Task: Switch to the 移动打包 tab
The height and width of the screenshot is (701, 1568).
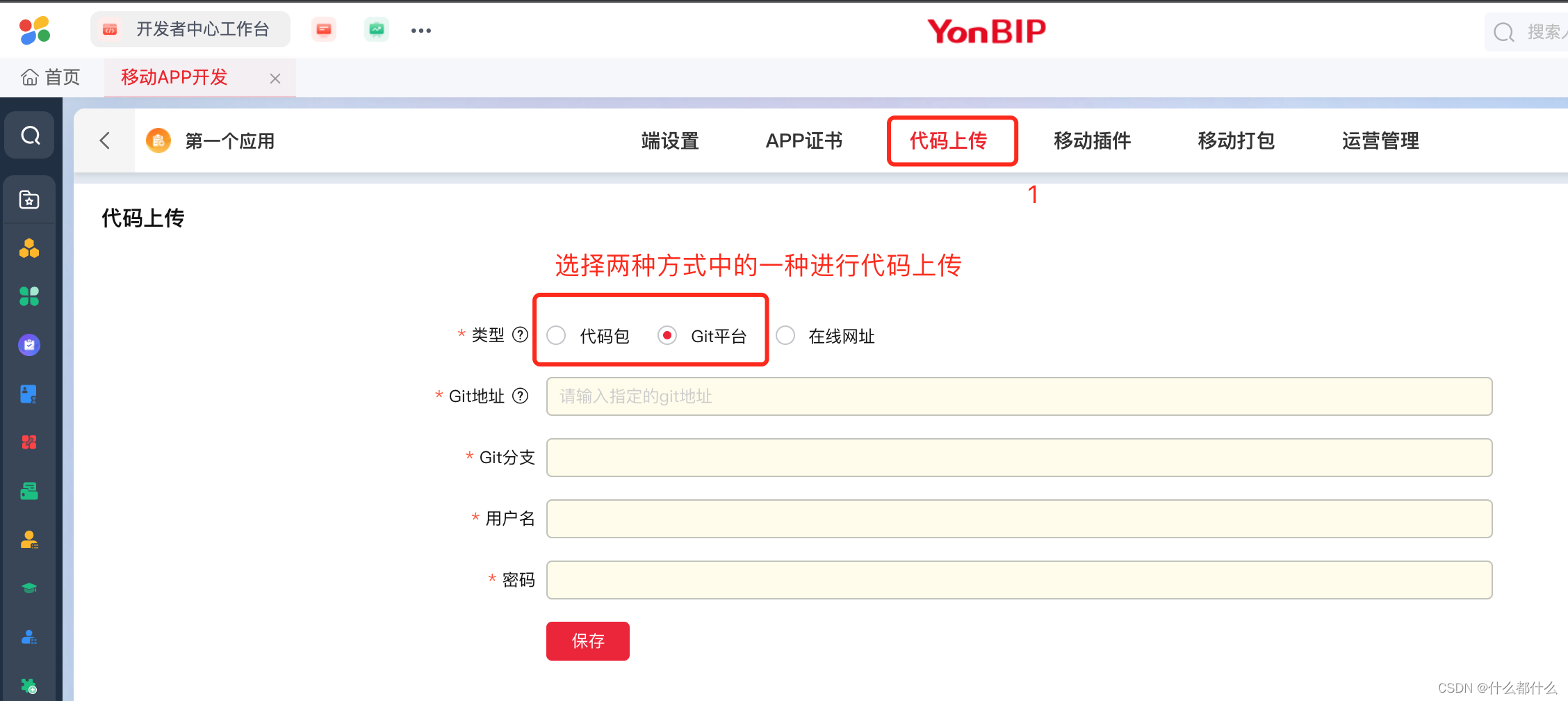Action: click(1236, 140)
